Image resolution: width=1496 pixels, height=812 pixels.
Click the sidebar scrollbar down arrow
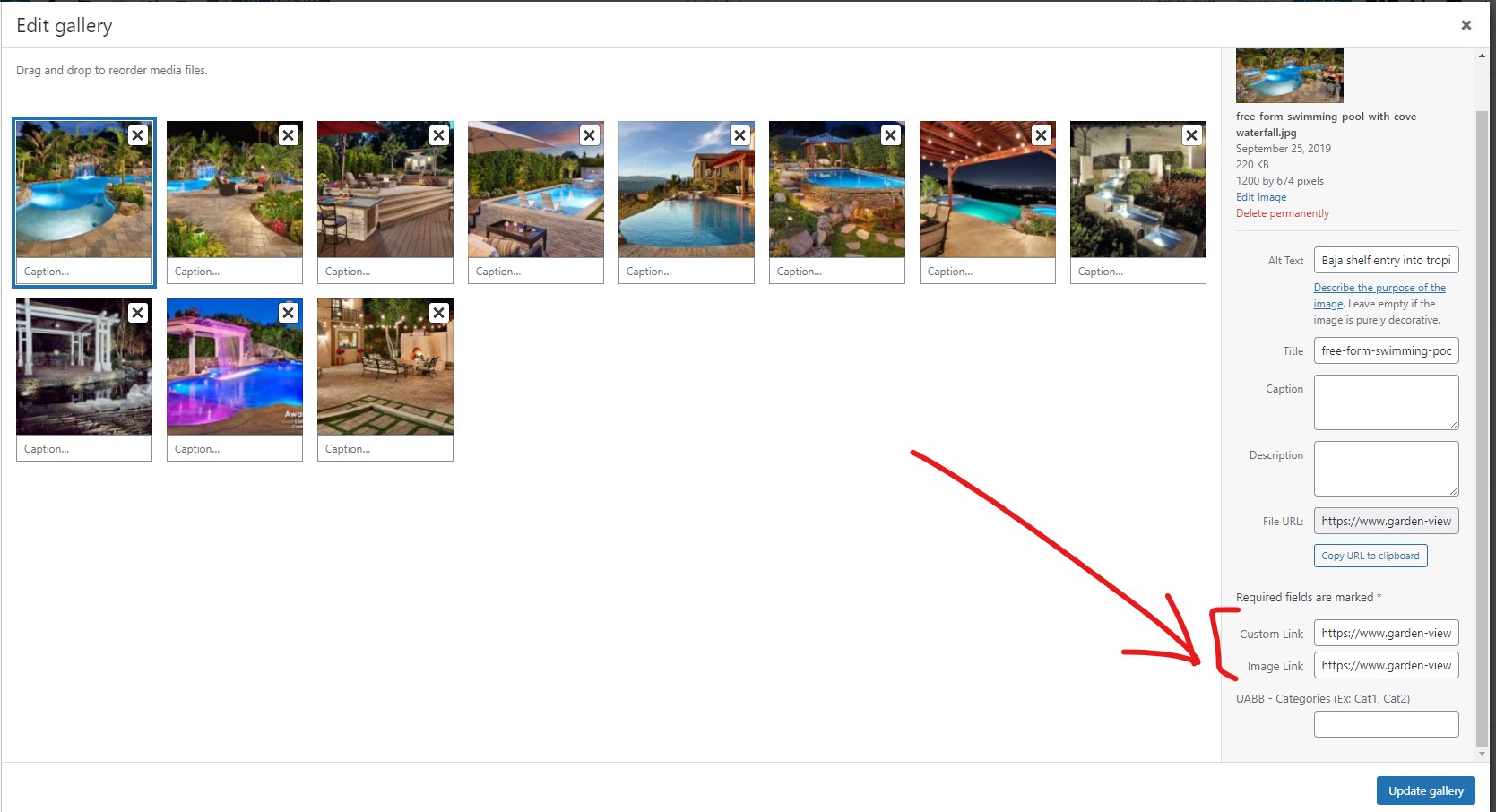[x=1482, y=755]
